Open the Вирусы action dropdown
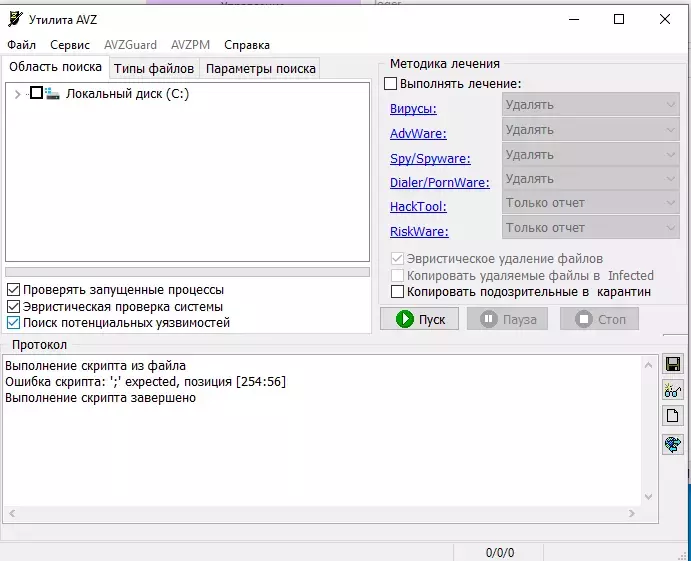 [591, 105]
